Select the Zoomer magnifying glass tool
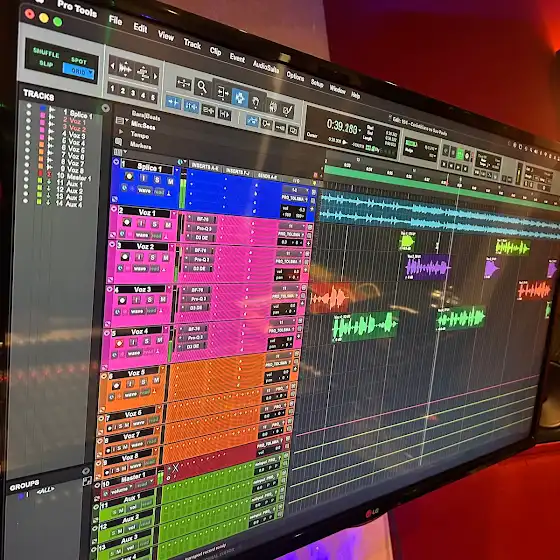Image resolution: width=560 pixels, height=560 pixels. (x=202, y=86)
